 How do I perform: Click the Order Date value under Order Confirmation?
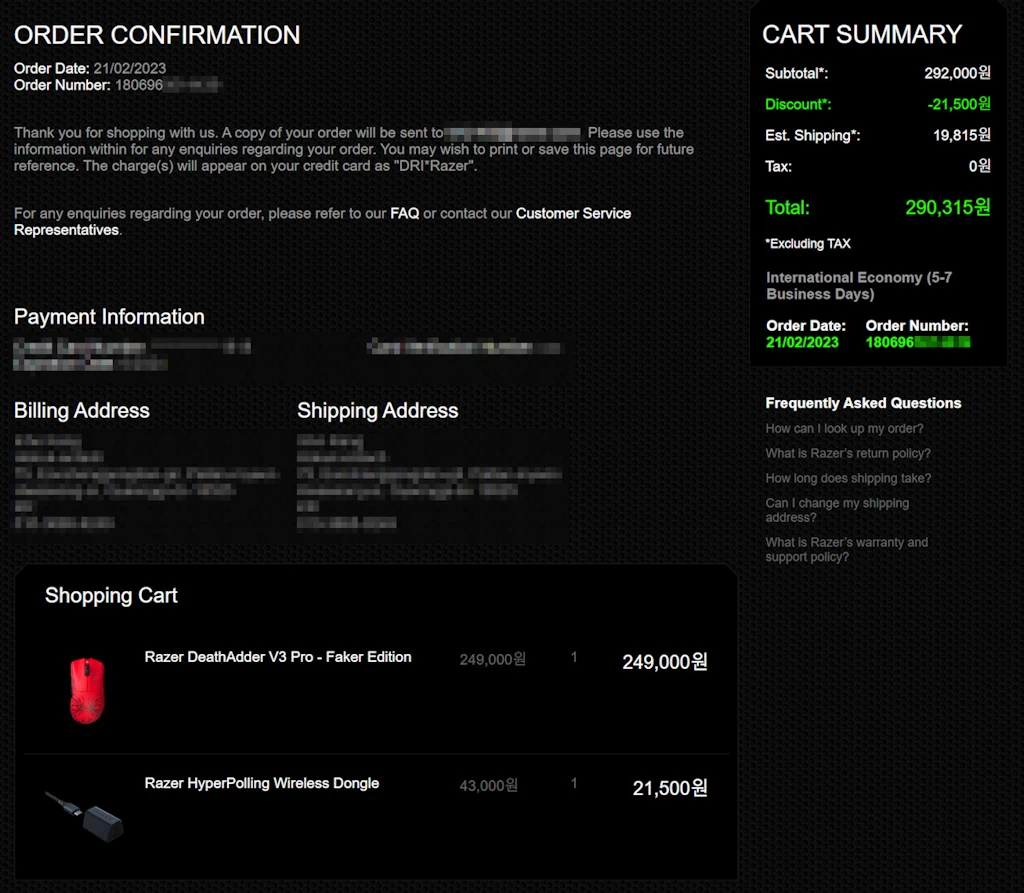[x=129, y=69]
